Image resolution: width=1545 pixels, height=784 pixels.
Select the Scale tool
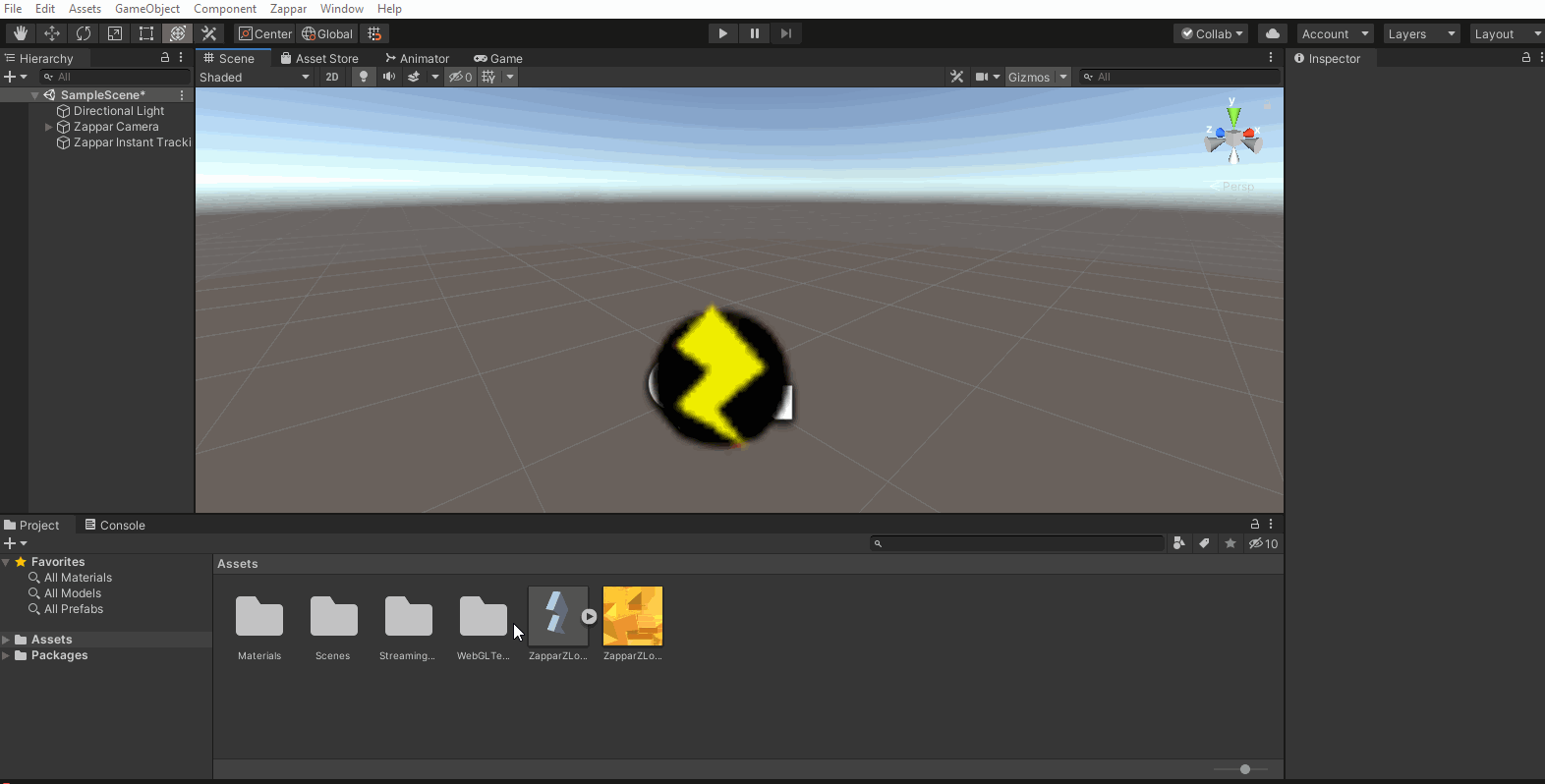point(115,33)
